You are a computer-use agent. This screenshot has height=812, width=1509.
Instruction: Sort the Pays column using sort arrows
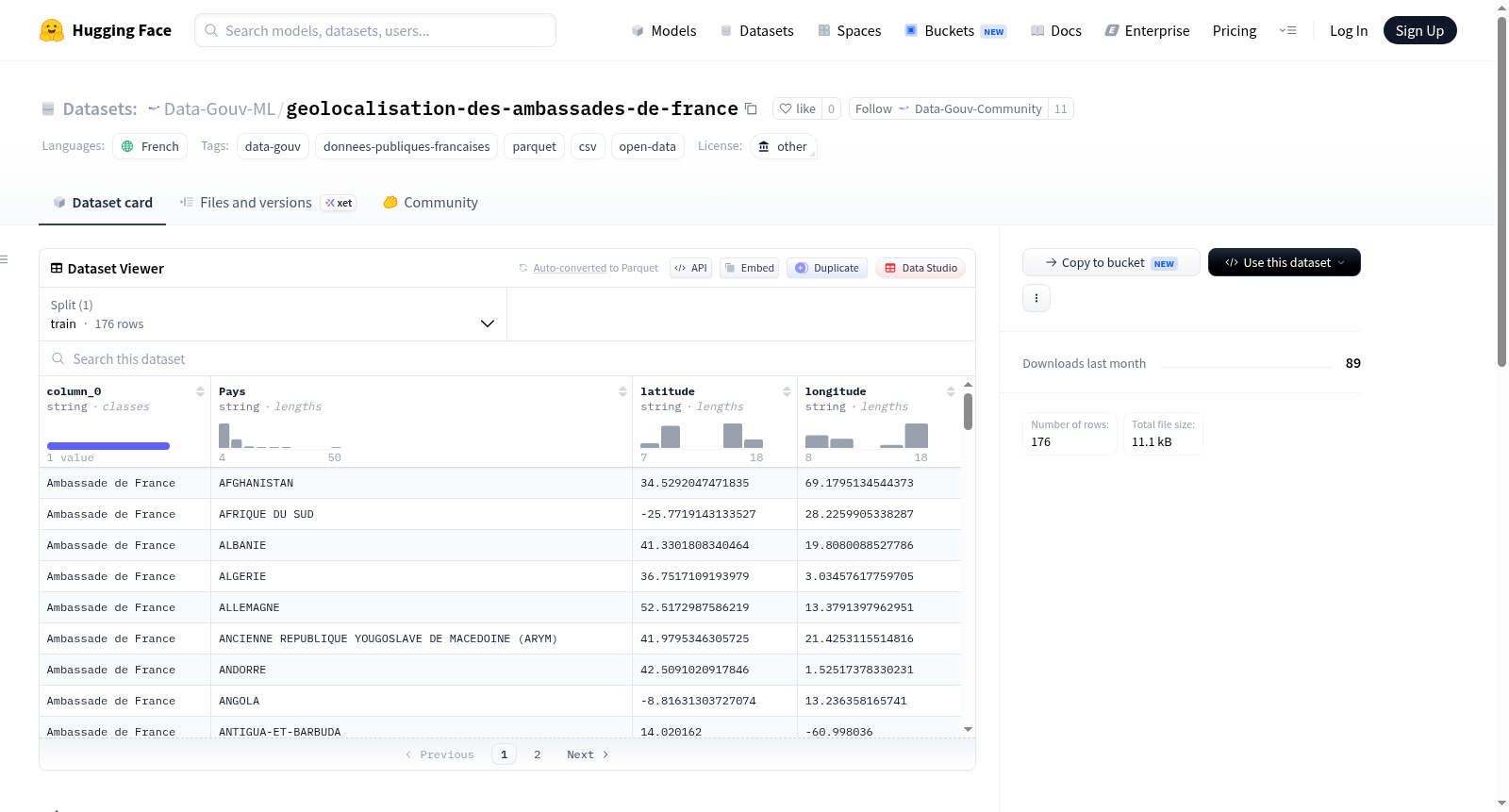click(622, 391)
